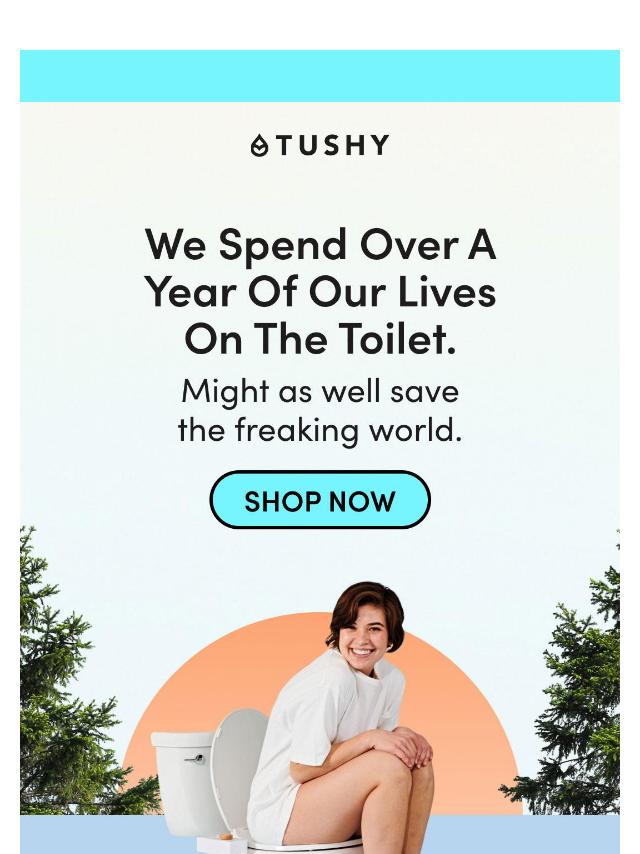Click 'Might as well save' subheading text
The height and width of the screenshot is (854, 640).
[320, 392]
